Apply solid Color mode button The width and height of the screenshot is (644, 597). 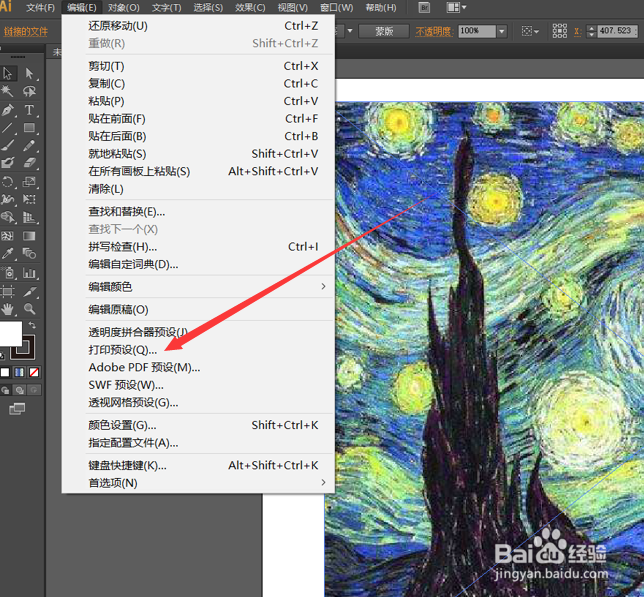5,372
